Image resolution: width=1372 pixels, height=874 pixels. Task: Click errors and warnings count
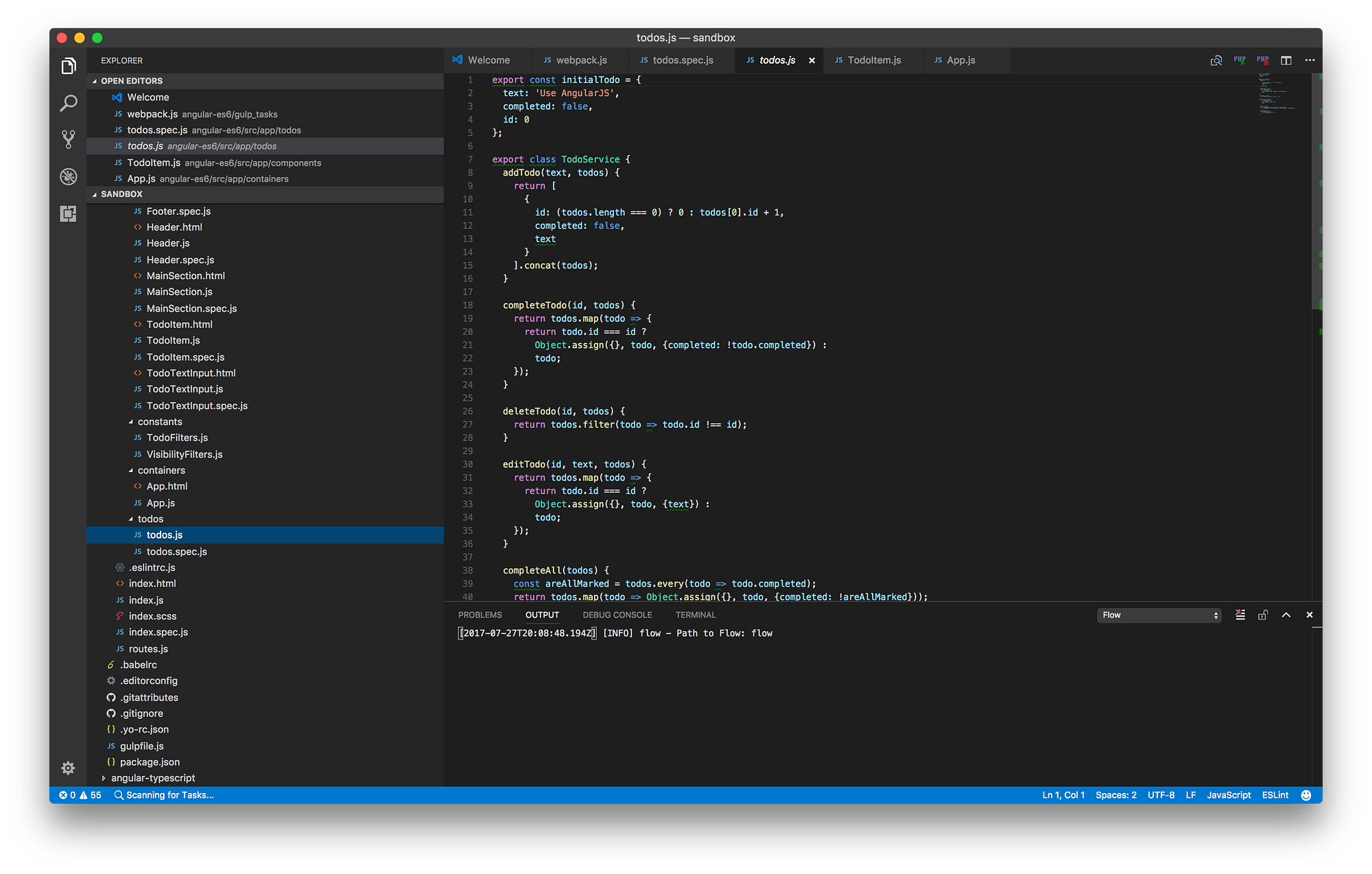click(x=80, y=795)
